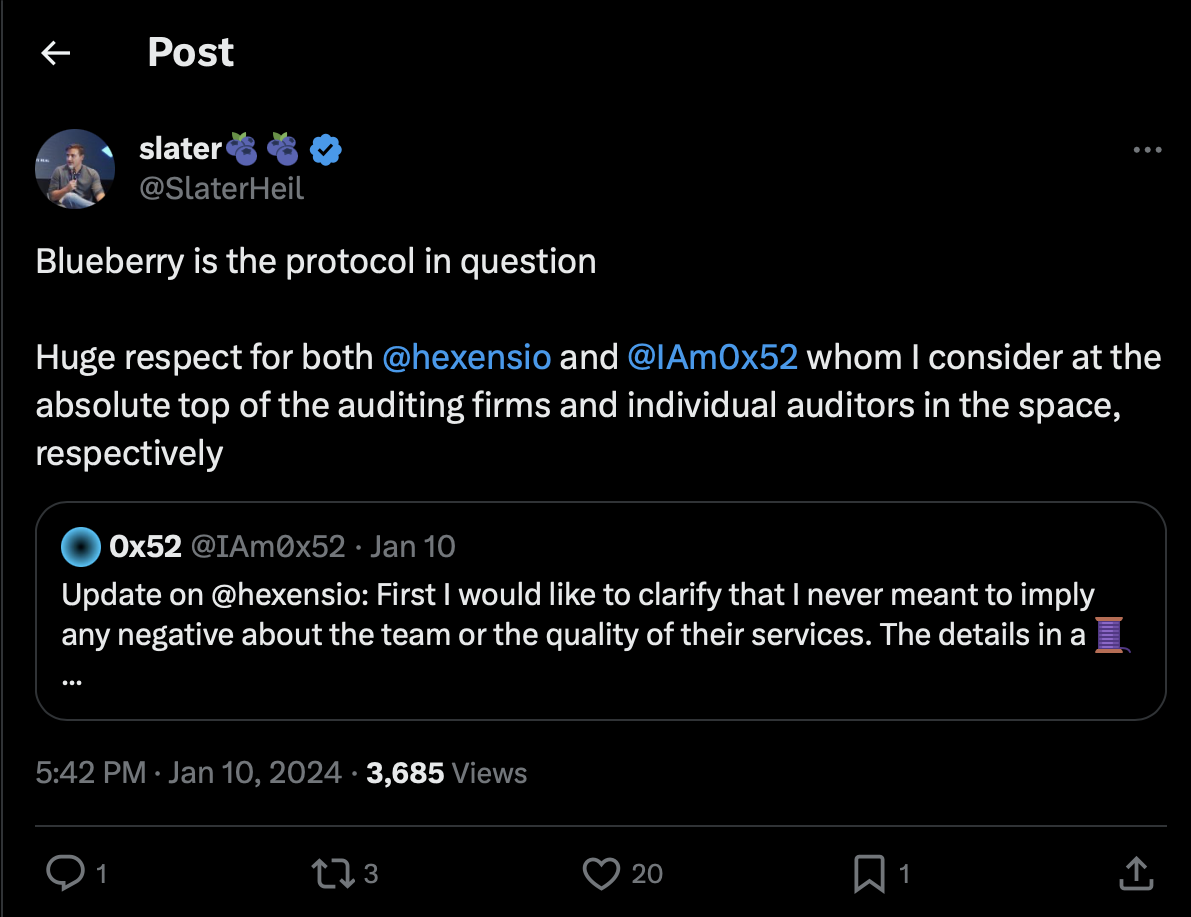
Task: Open the share post icon
Action: [1135, 874]
